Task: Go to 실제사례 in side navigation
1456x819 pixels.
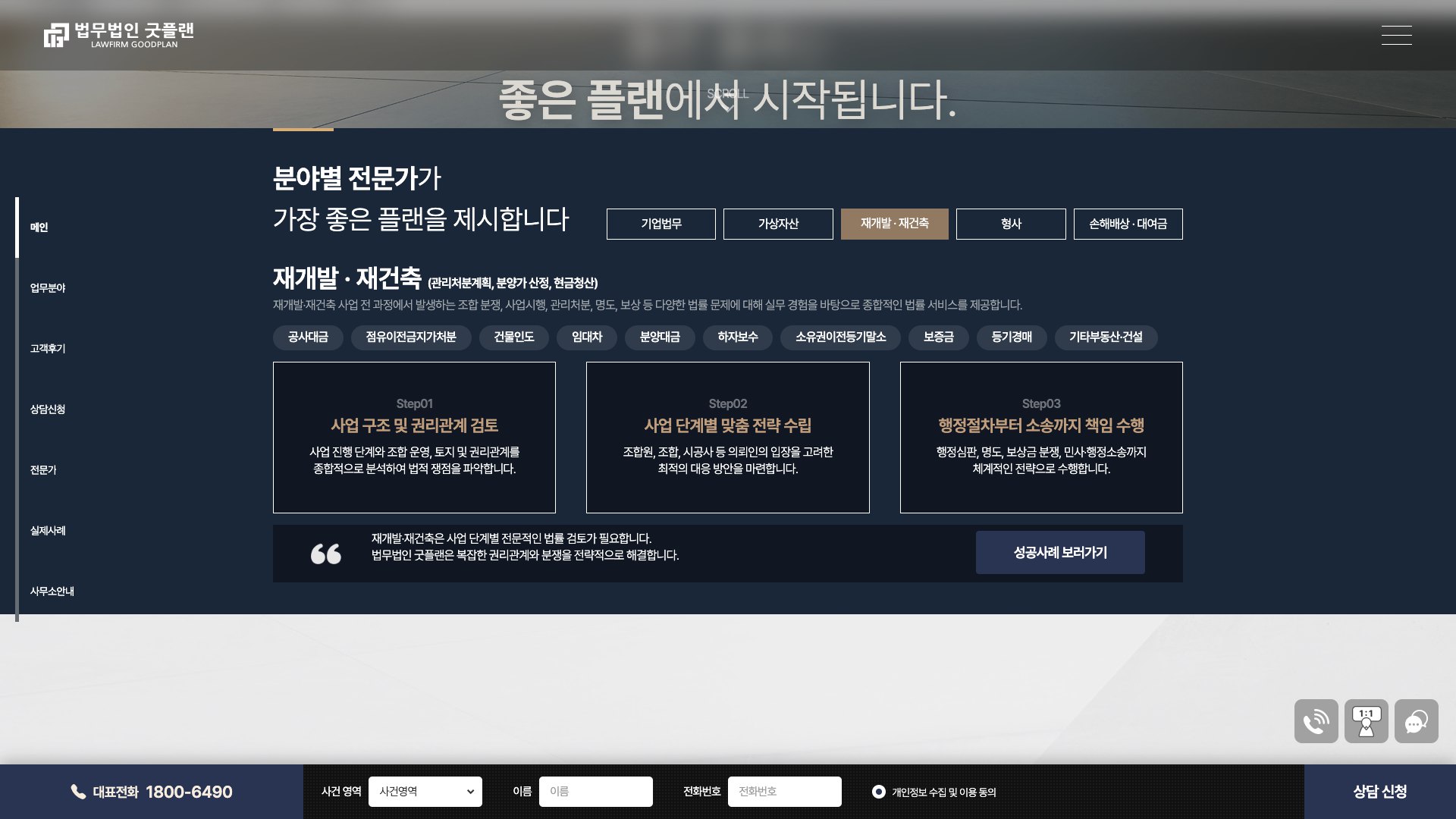Action: click(48, 531)
